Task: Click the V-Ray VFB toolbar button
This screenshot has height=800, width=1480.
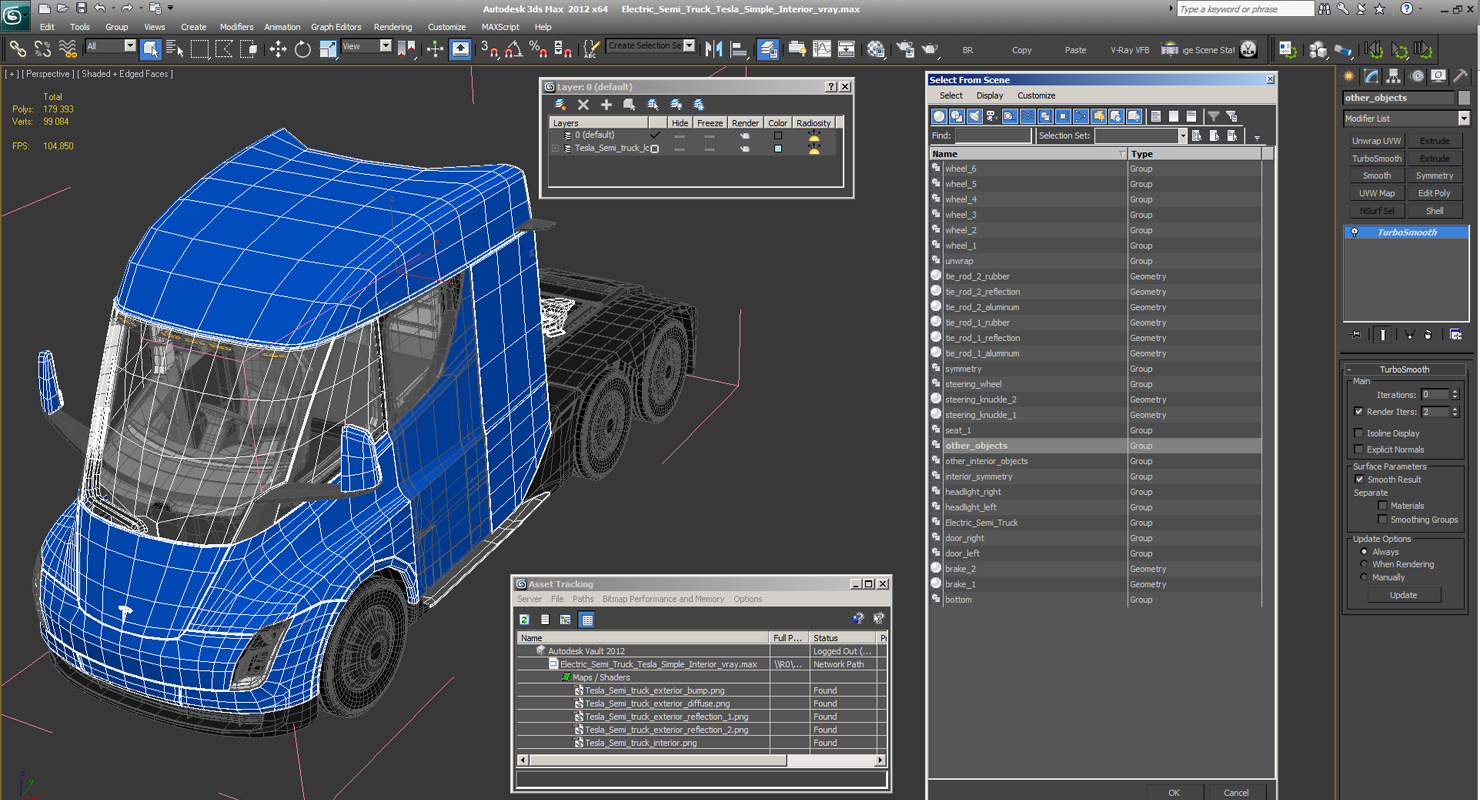Action: coord(1130,50)
